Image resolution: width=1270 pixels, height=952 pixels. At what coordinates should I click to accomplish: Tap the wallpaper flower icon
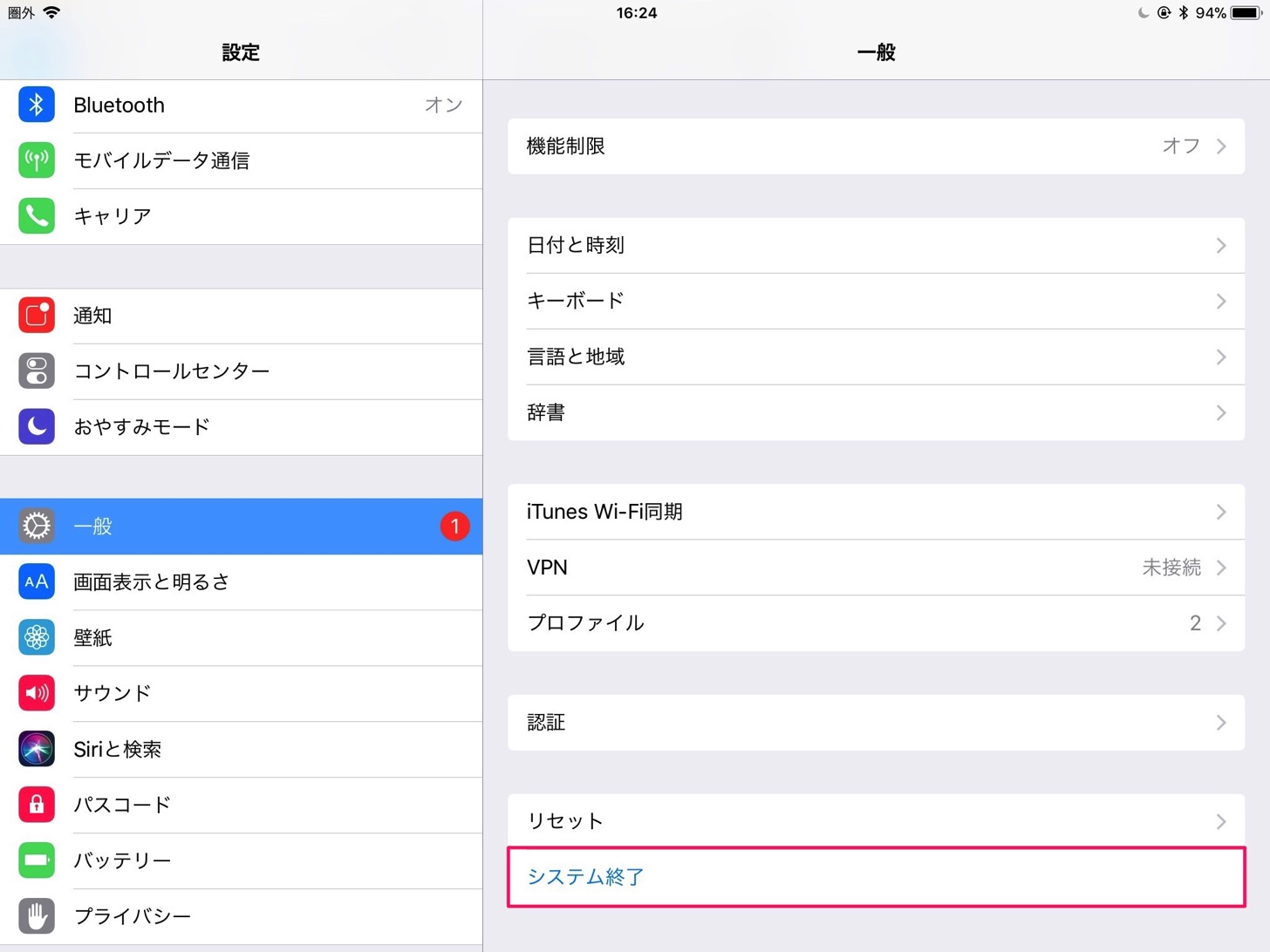[37, 637]
